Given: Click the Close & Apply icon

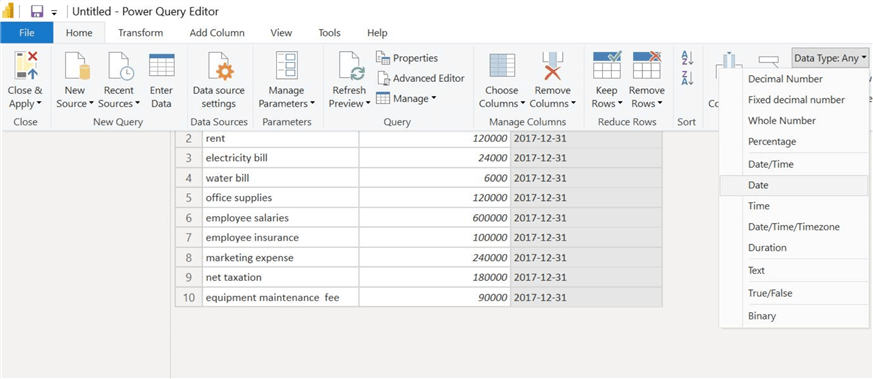Looking at the screenshot, I should [x=26, y=66].
